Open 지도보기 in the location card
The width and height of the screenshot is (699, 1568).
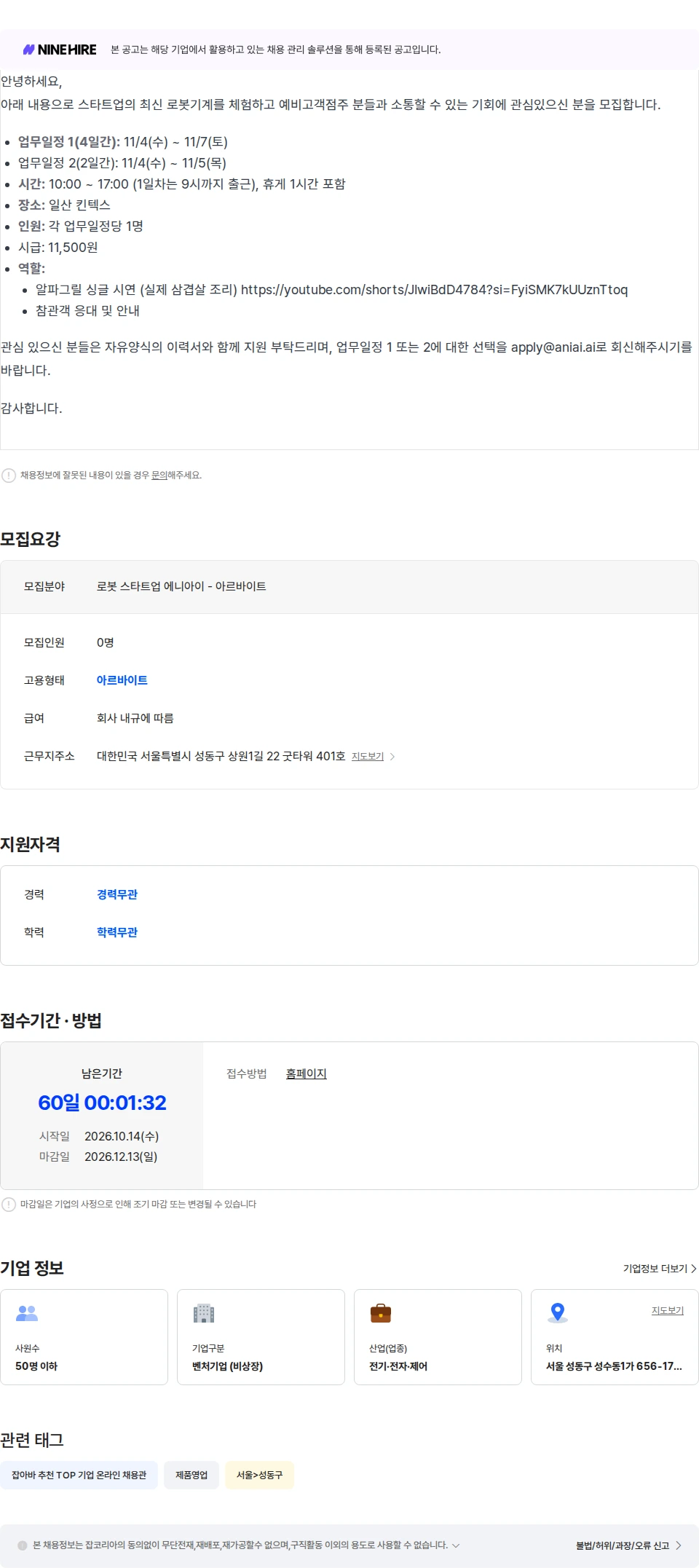click(668, 1310)
